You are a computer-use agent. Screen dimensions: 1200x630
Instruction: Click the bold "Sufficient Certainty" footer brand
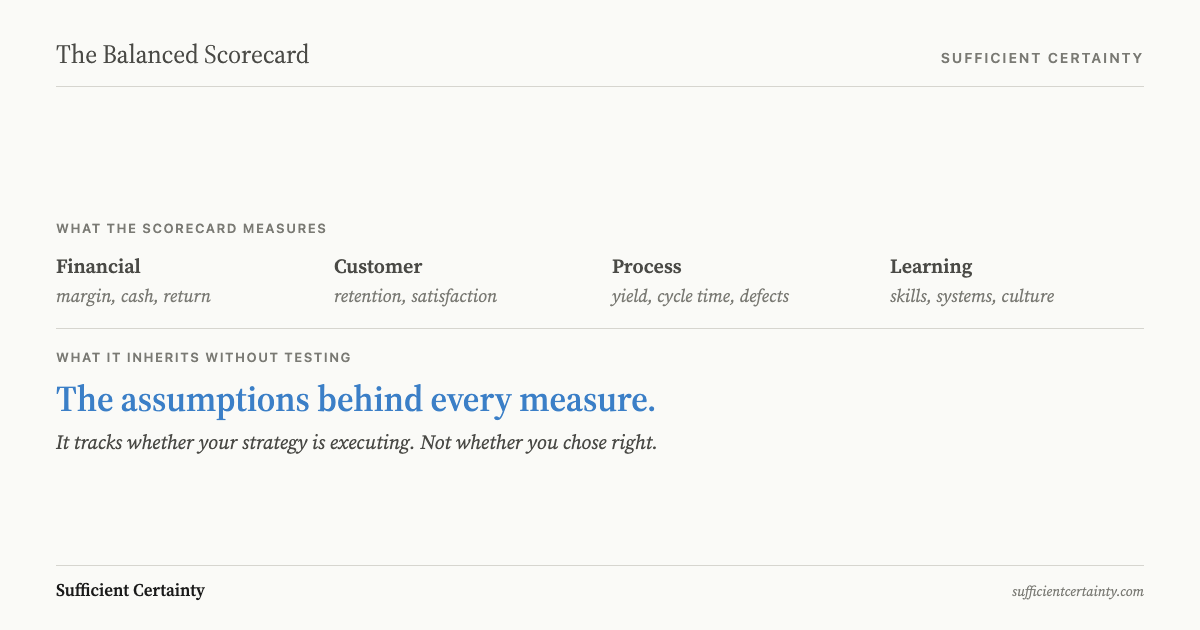tap(131, 590)
